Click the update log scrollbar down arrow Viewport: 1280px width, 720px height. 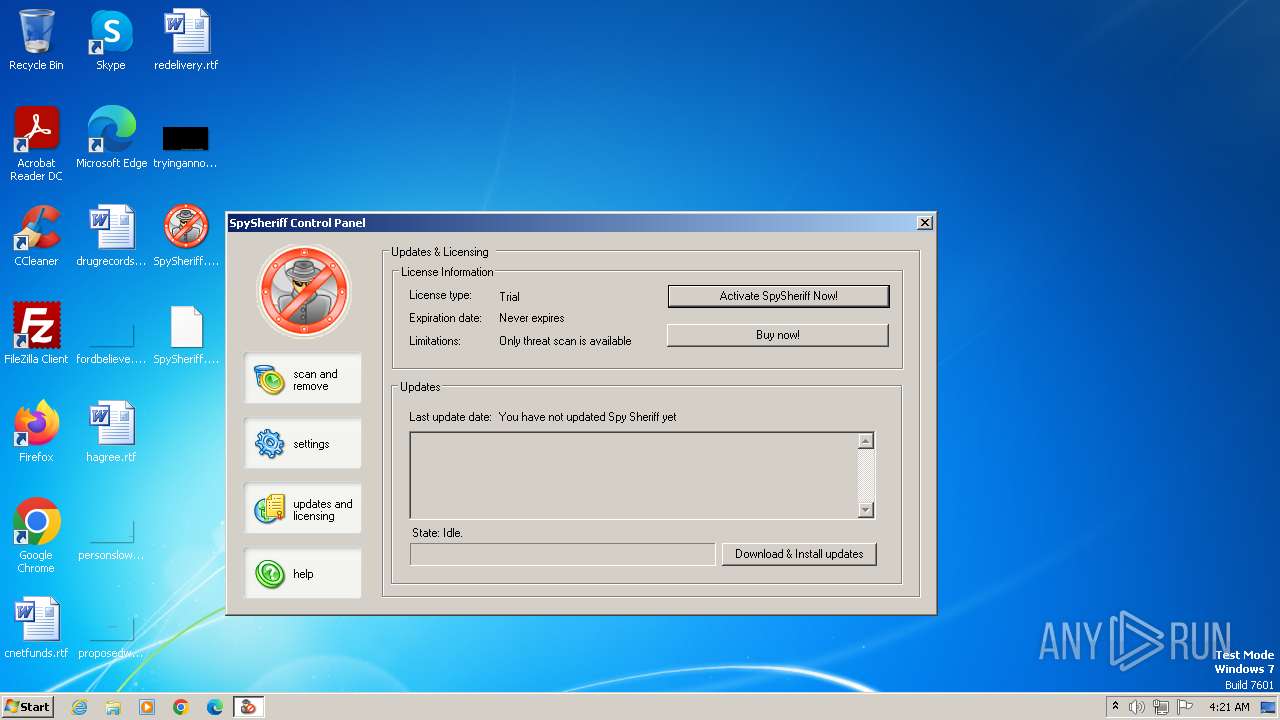tap(866, 510)
